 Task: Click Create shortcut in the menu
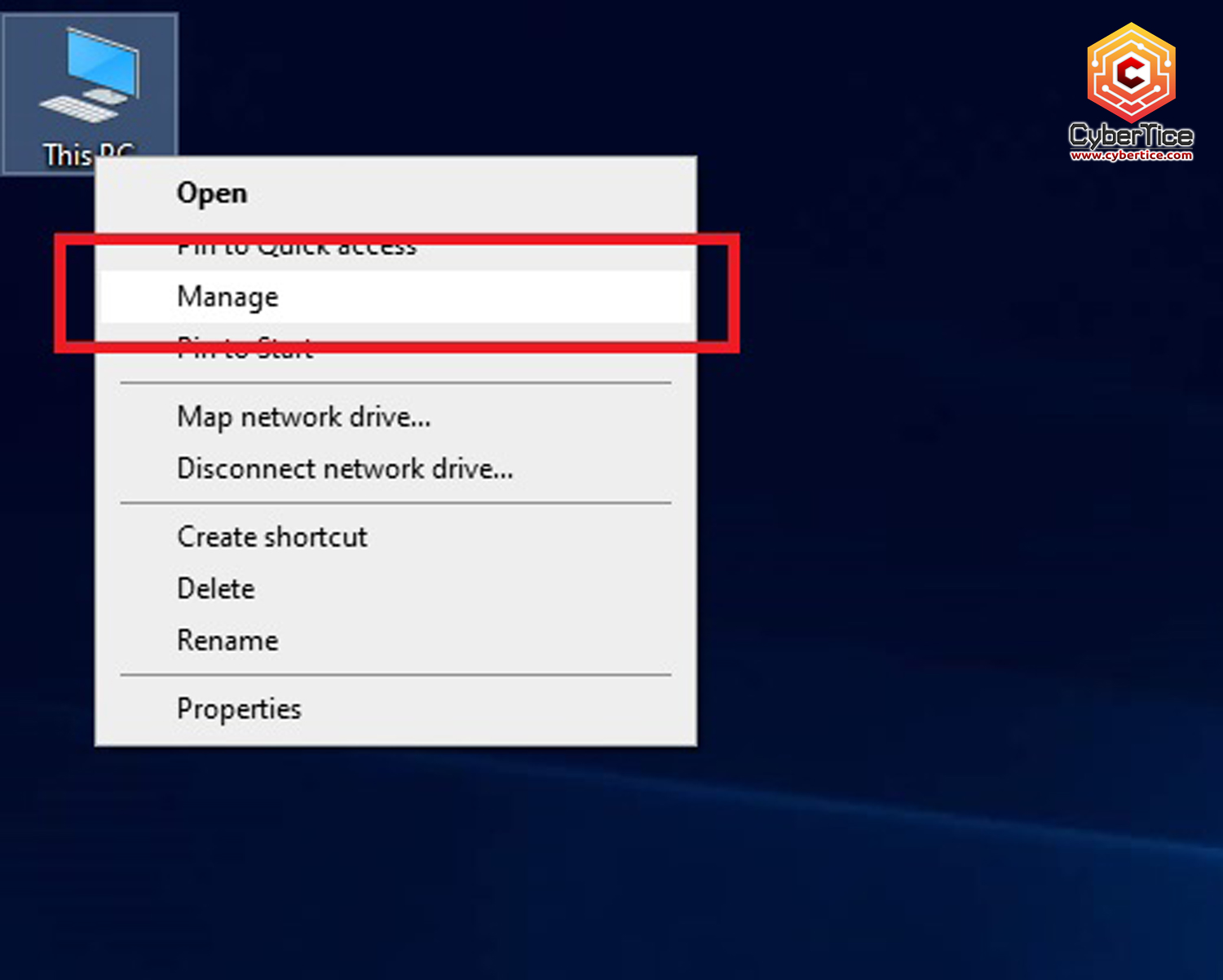point(272,537)
